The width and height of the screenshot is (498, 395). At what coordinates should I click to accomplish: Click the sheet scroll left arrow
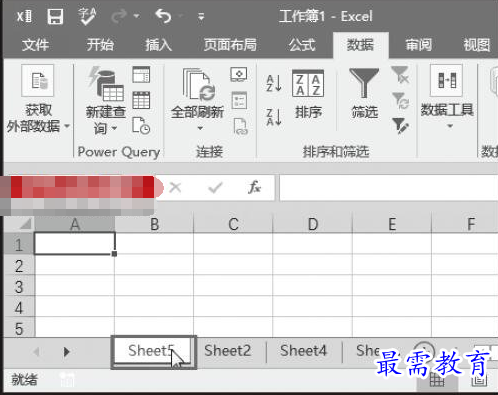pos(37,351)
